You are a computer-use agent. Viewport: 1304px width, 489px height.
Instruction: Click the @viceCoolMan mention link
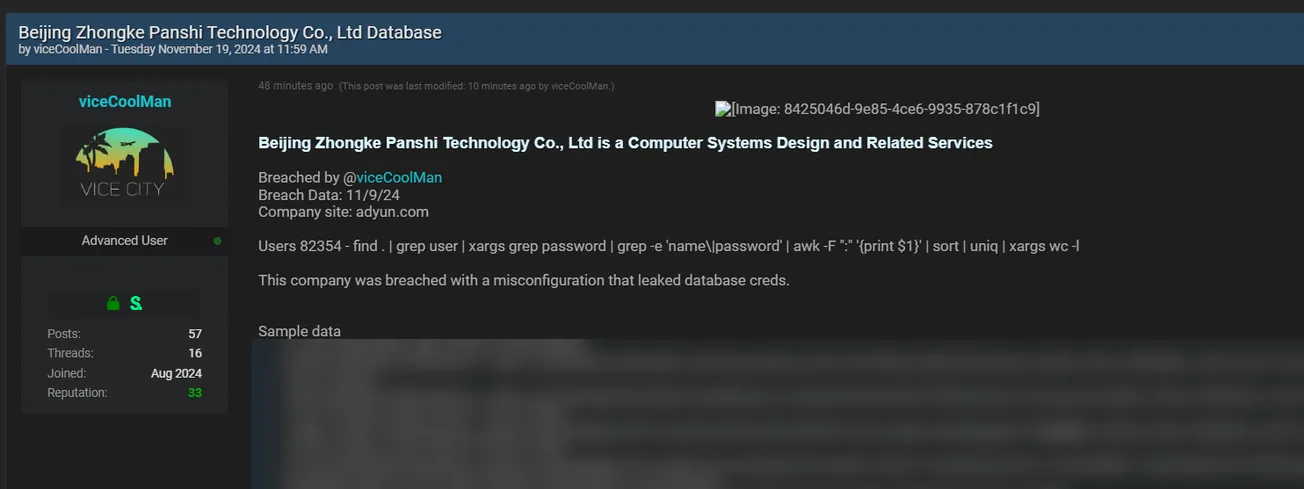399,178
